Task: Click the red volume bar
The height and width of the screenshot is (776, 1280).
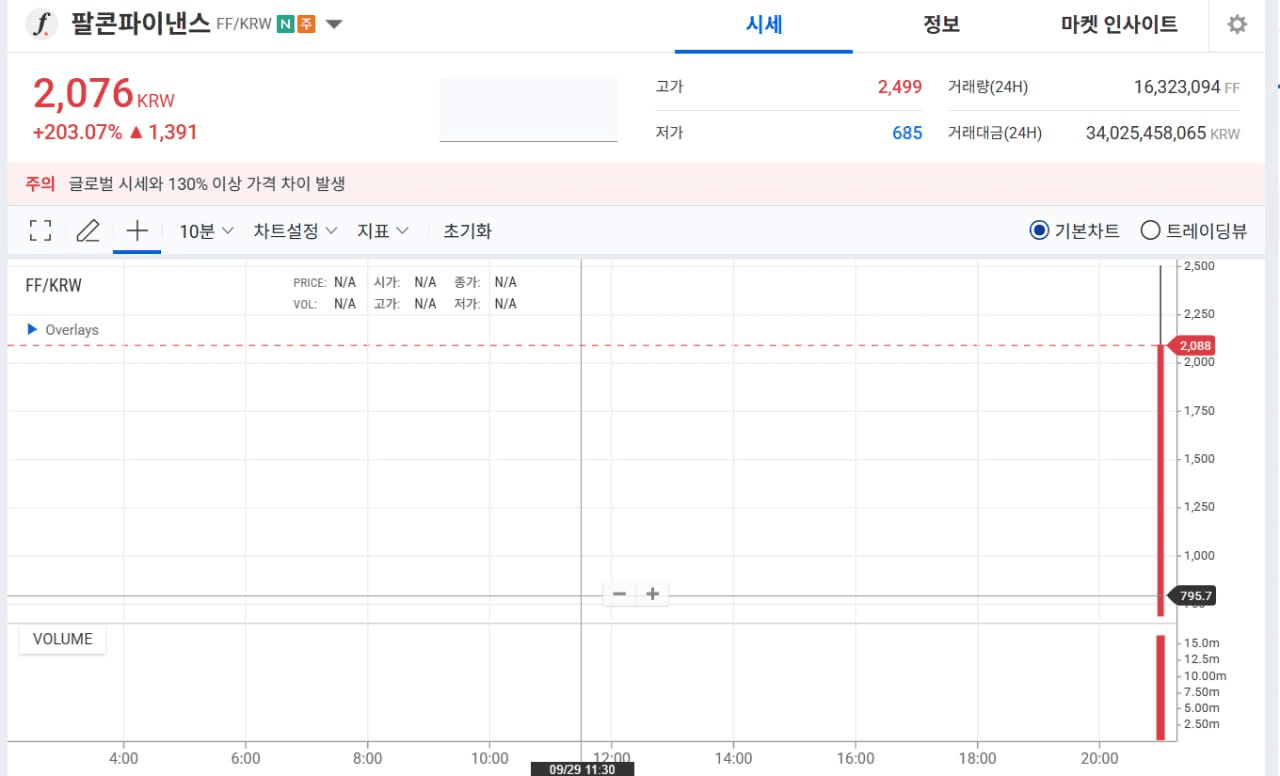Action: 1161,687
